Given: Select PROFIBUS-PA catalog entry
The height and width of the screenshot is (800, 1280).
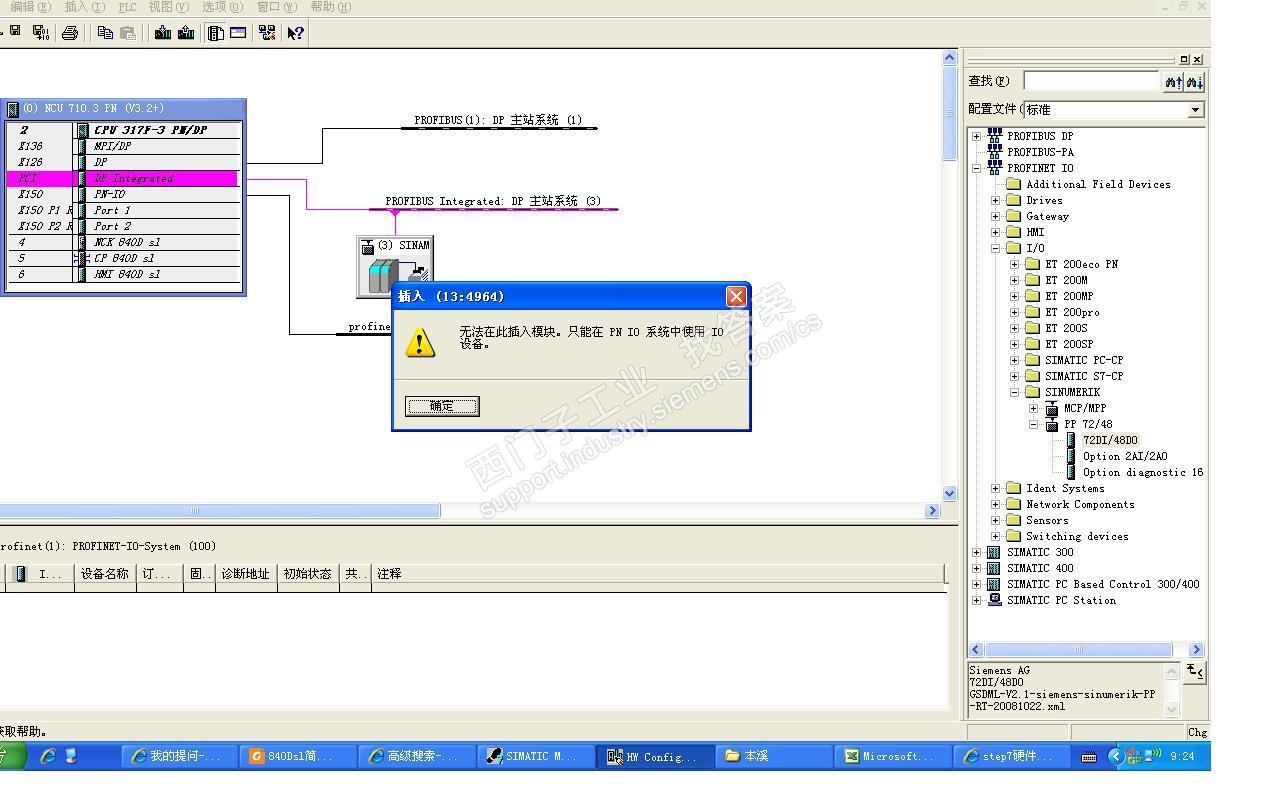Looking at the screenshot, I should tap(1040, 152).
